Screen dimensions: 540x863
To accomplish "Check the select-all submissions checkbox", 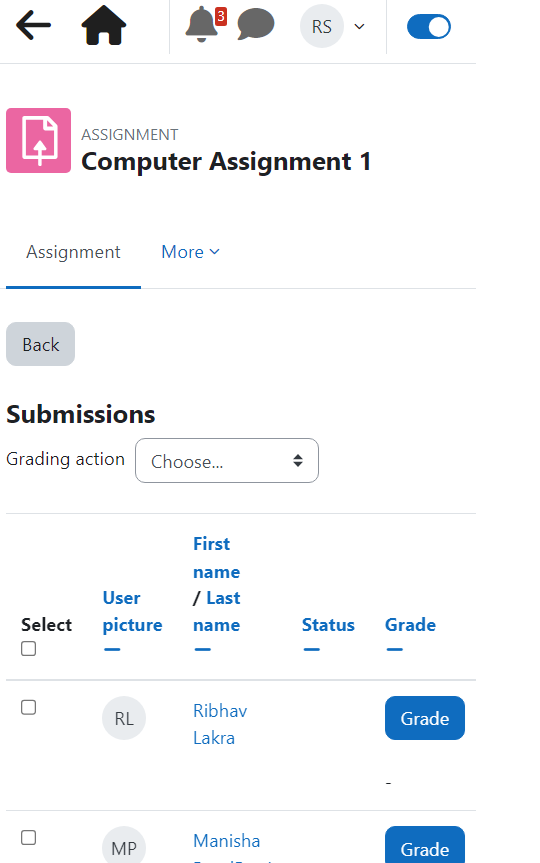I will coord(29,649).
